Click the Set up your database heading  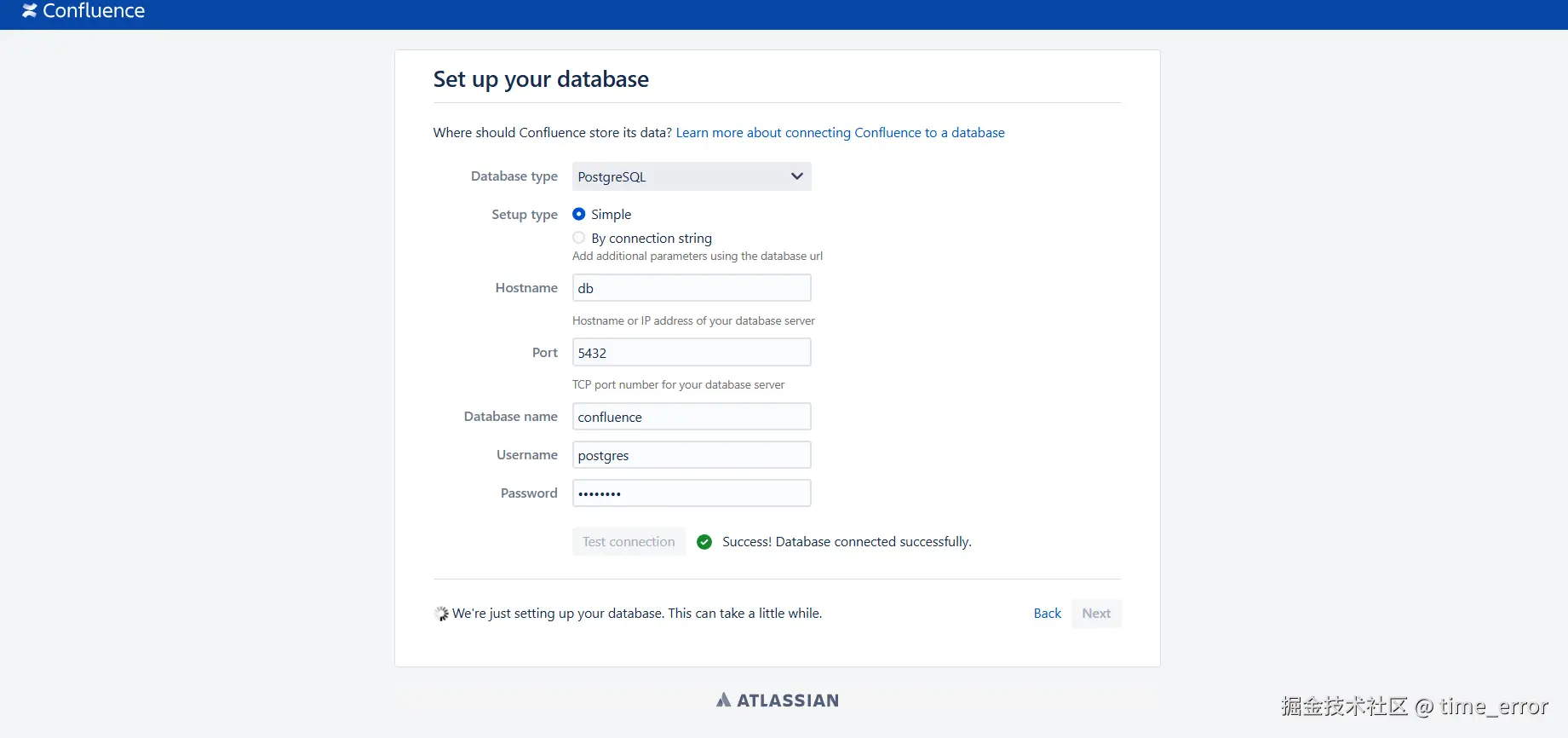pyautogui.click(x=541, y=79)
